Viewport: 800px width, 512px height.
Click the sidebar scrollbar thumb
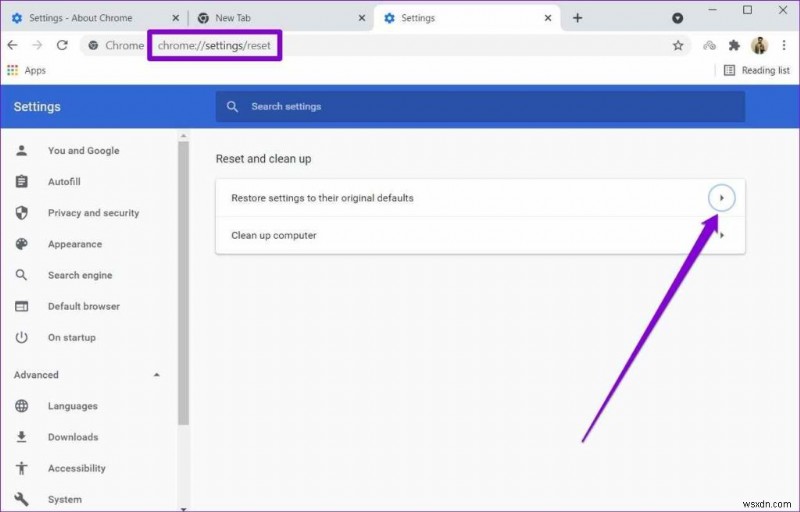183,283
